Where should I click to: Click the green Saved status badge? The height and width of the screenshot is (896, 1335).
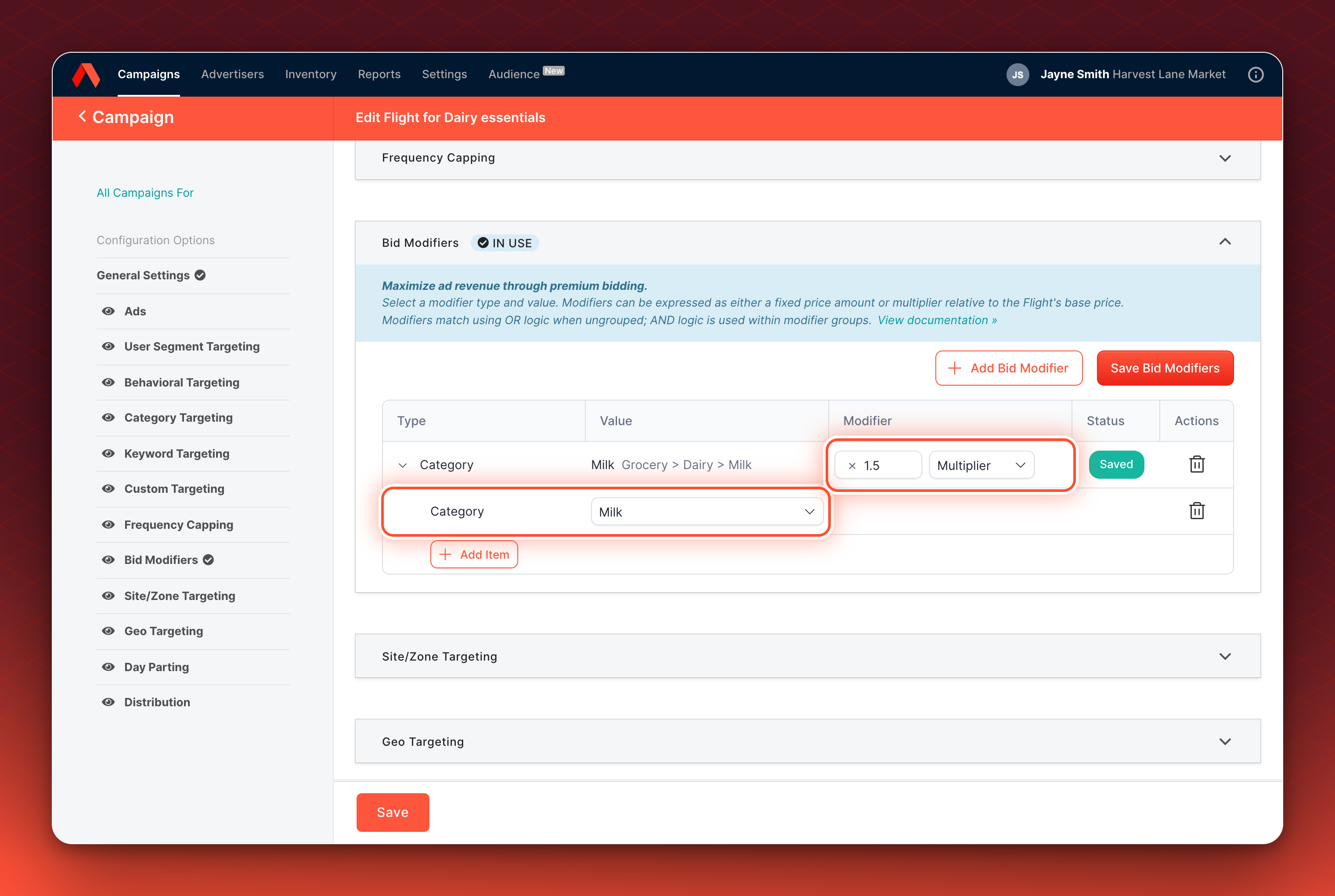click(1116, 464)
